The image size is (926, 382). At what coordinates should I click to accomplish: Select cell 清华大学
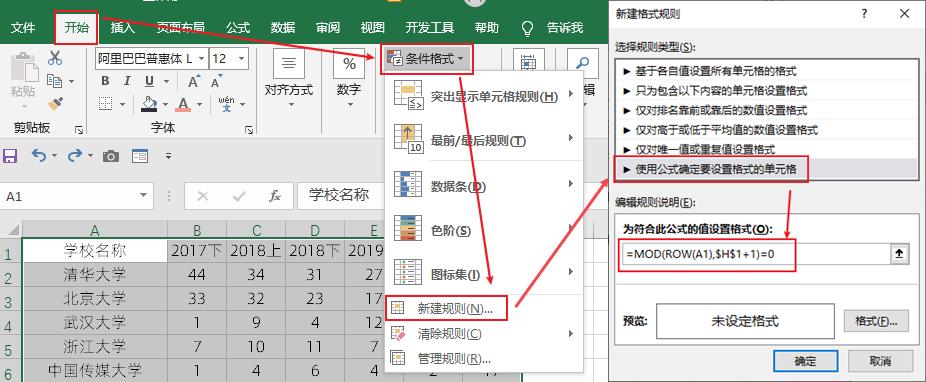[x=94, y=275]
